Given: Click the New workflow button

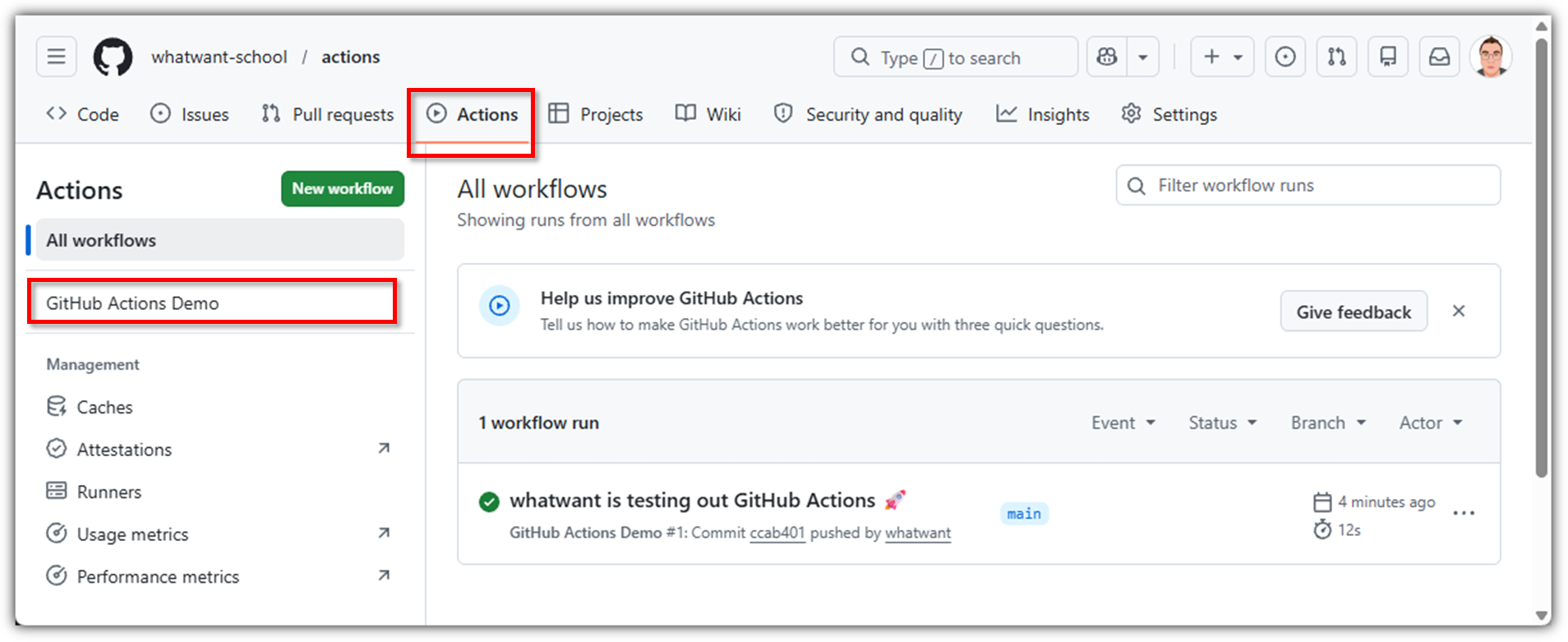Looking at the screenshot, I should point(343,188).
